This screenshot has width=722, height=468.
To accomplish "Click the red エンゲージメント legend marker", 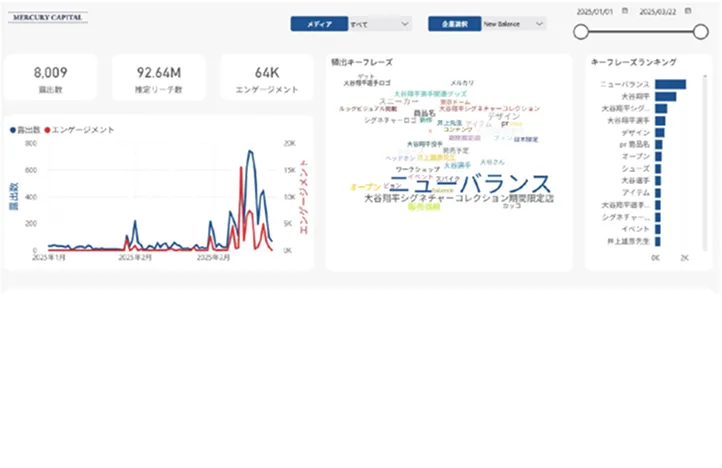I will [47, 130].
